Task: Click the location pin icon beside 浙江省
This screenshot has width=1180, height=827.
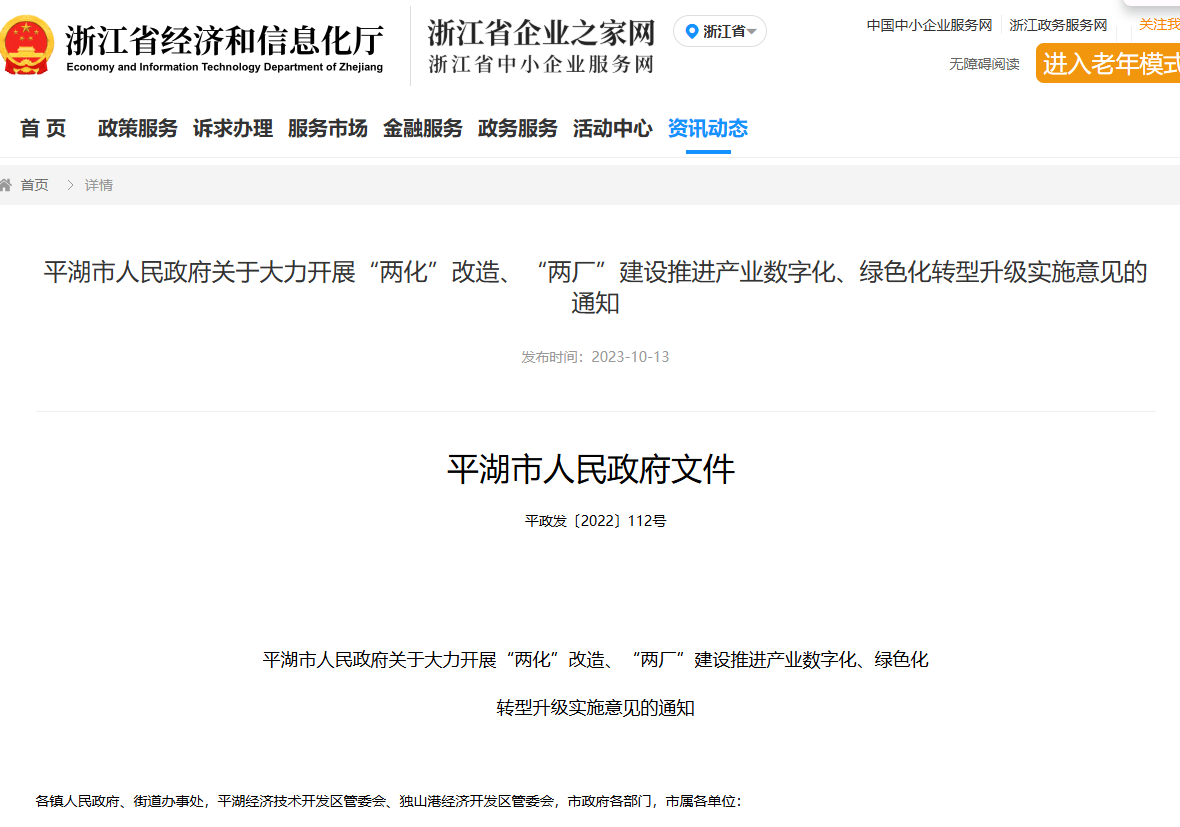Action: 691,31
